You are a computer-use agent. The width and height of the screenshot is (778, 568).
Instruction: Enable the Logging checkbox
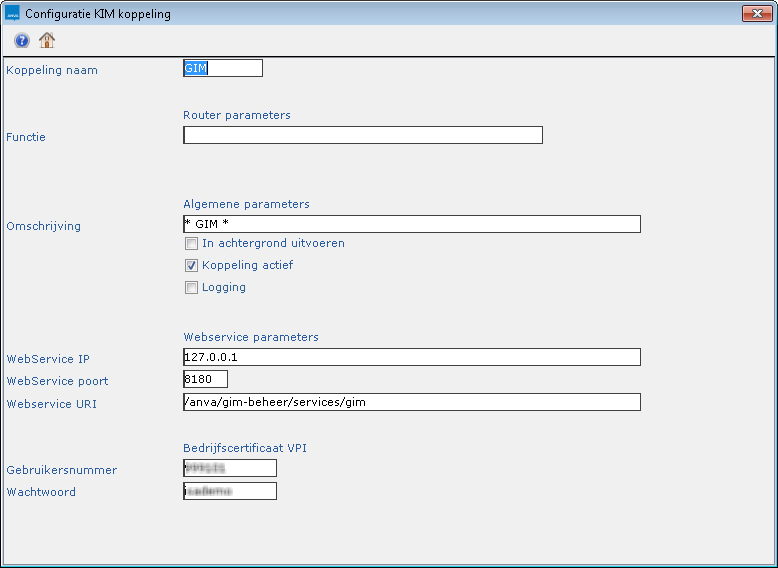click(x=191, y=288)
